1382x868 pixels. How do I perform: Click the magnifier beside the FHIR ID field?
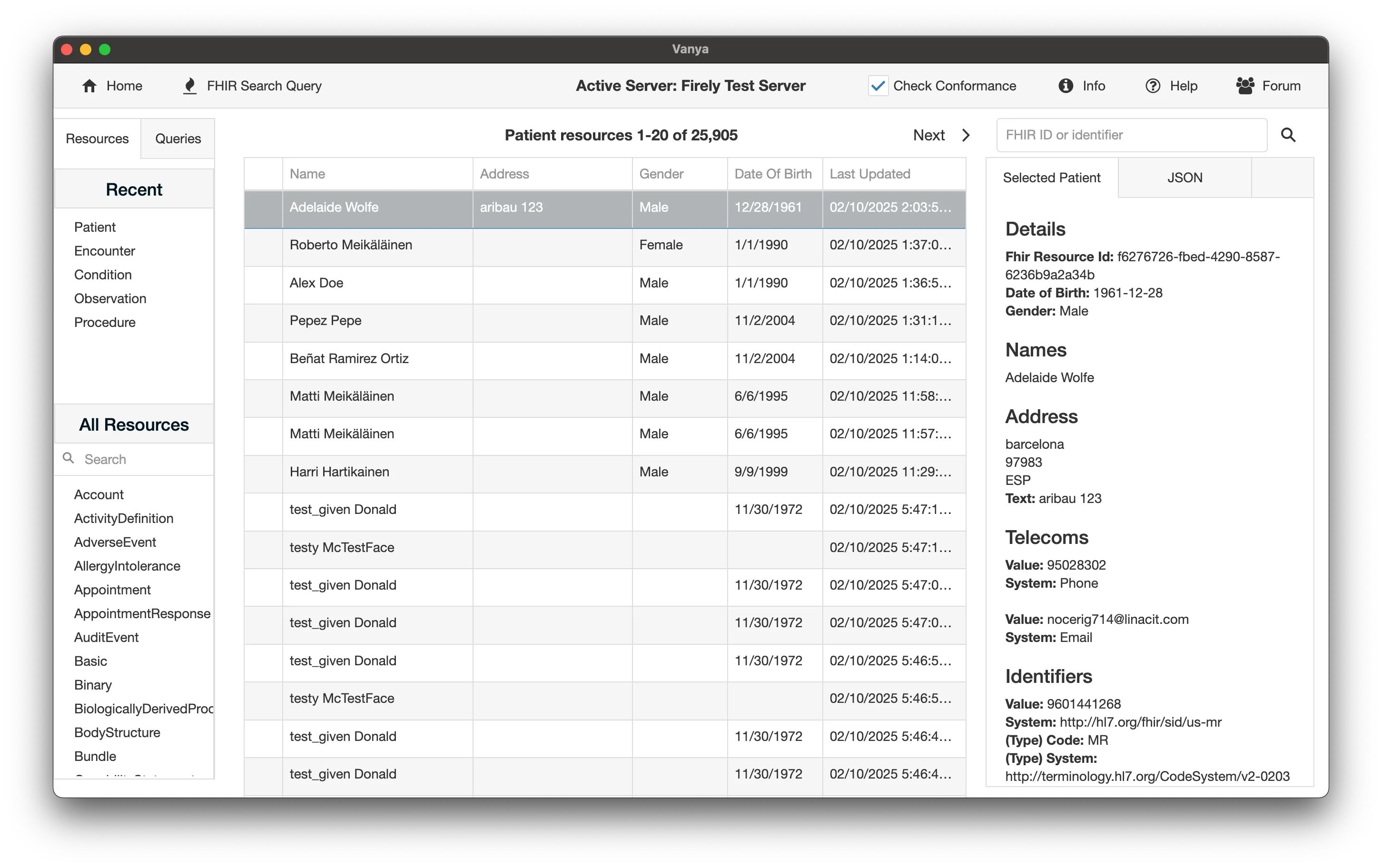point(1288,134)
